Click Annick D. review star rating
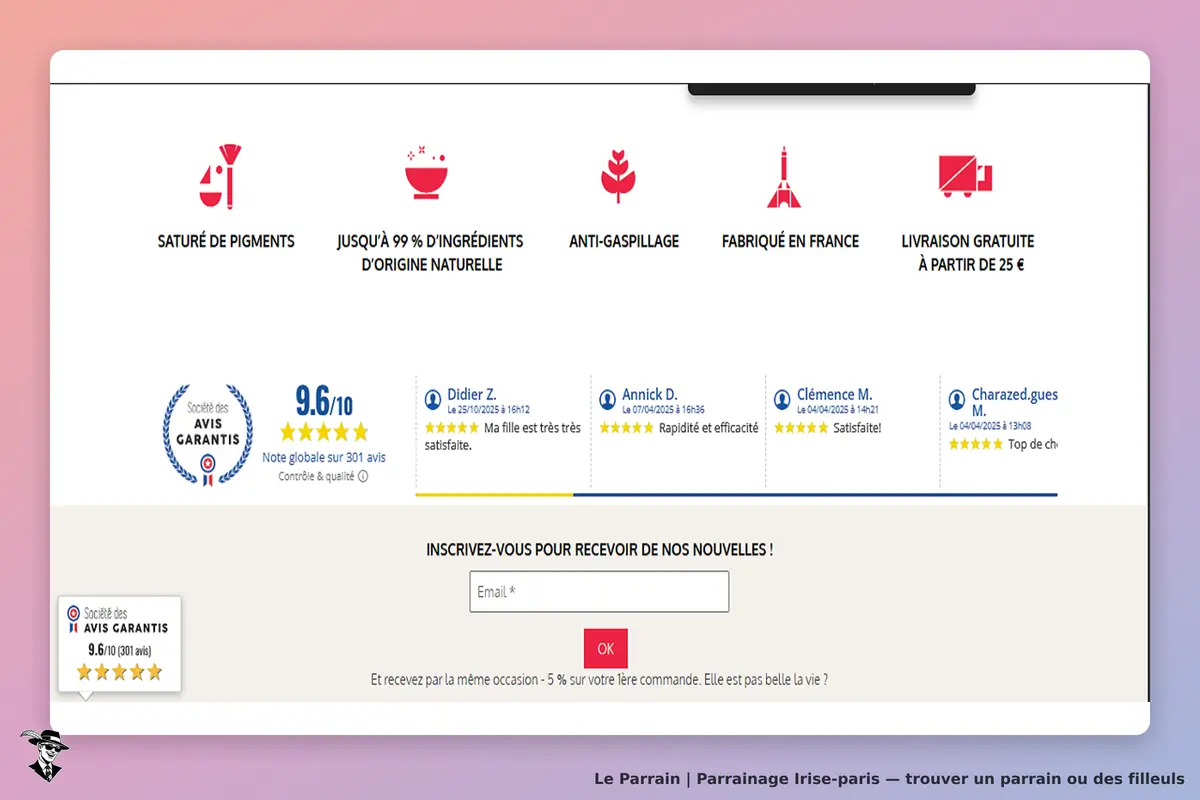Image resolution: width=1200 pixels, height=800 pixels. (626, 428)
